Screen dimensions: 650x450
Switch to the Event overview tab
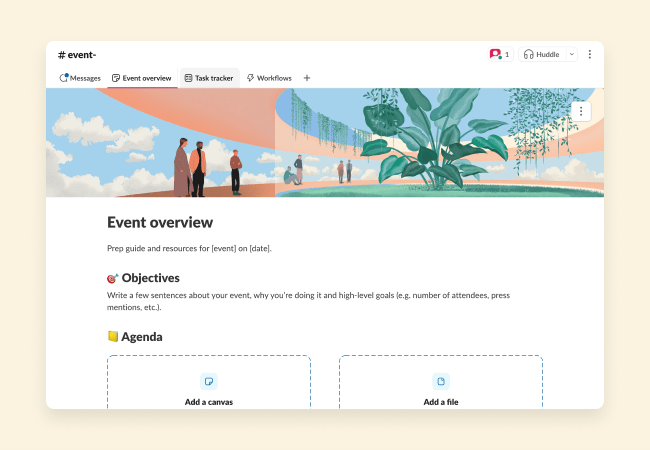click(x=141, y=78)
